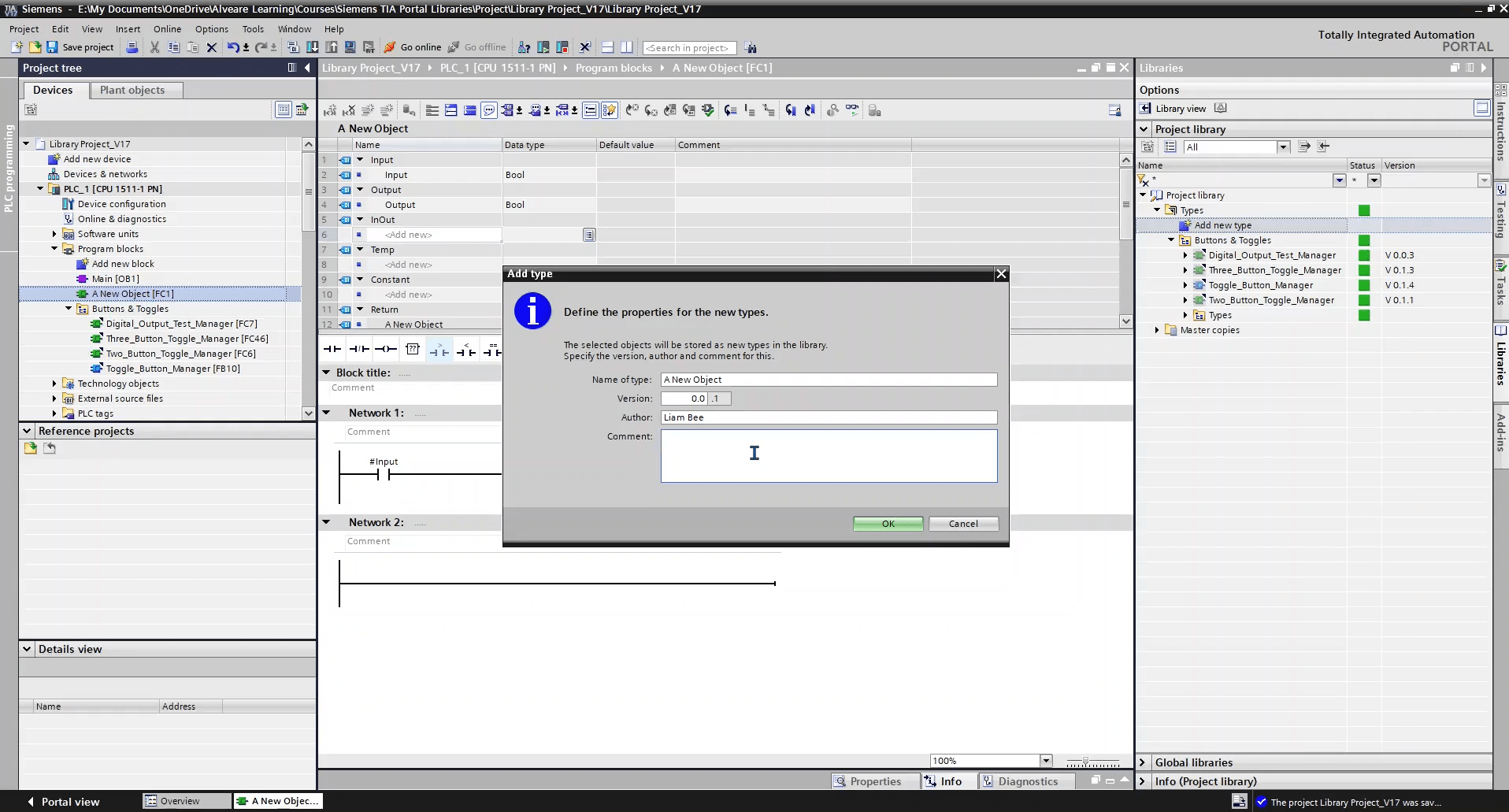Open the 'All' filter dropdown in Project library
The width and height of the screenshot is (1509, 812).
[x=1283, y=147]
